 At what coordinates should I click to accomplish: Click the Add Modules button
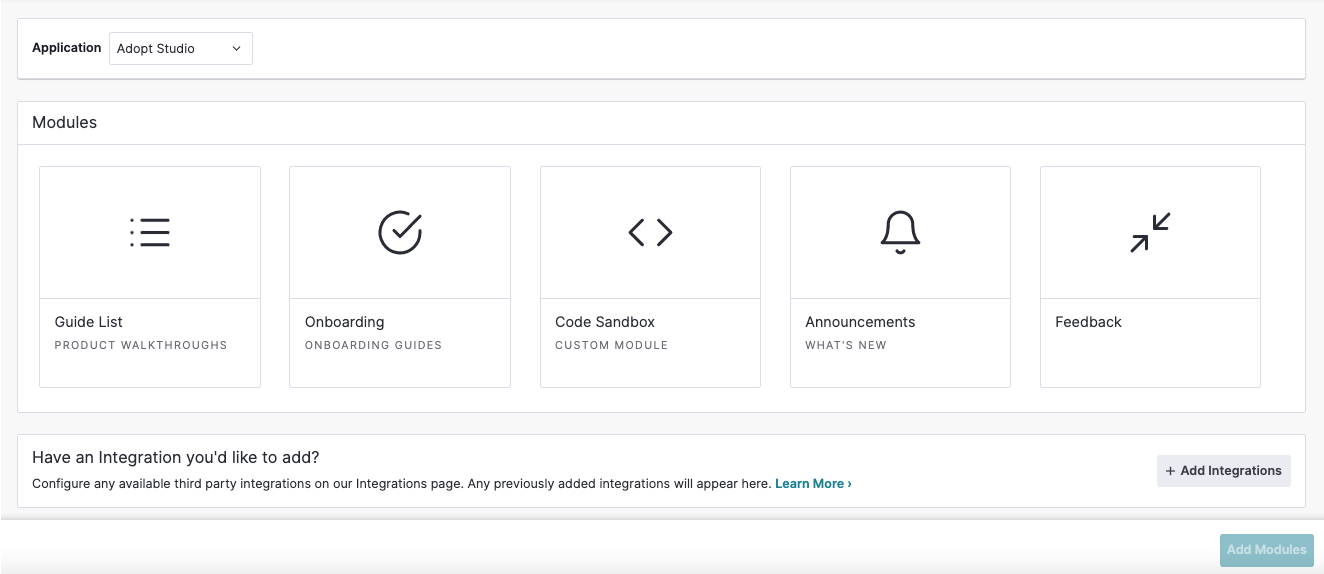[1266, 549]
